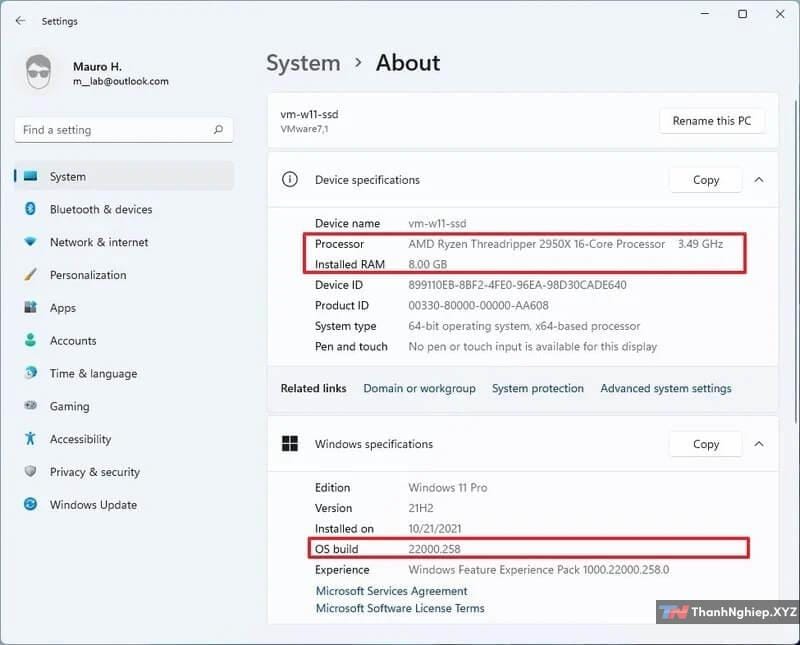Click Rename this PC button
The width and height of the screenshot is (800, 645).
tap(712, 121)
